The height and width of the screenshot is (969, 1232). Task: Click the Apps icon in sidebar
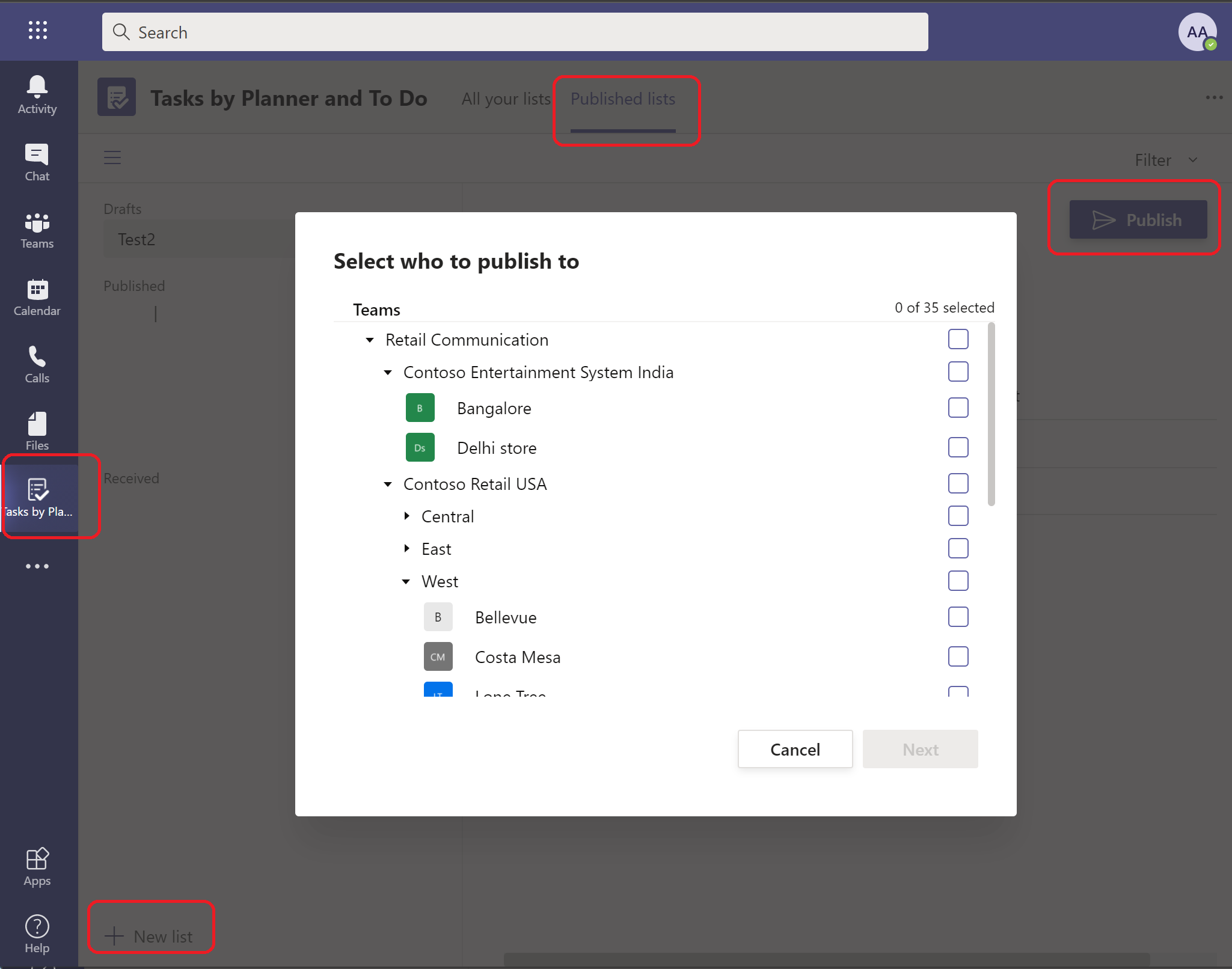(37, 858)
